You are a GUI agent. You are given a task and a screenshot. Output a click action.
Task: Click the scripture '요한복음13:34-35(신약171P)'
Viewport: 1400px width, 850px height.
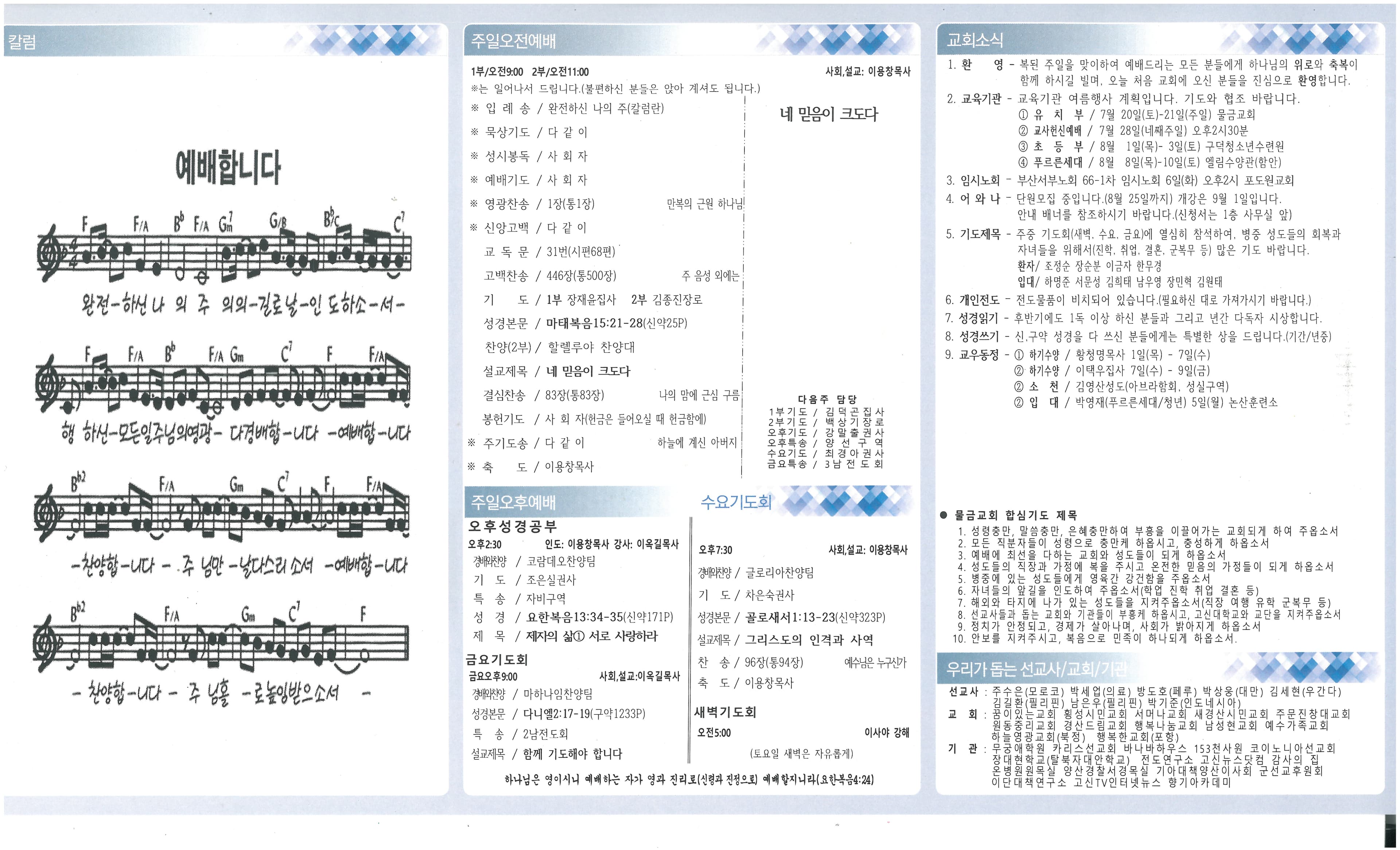(600, 618)
